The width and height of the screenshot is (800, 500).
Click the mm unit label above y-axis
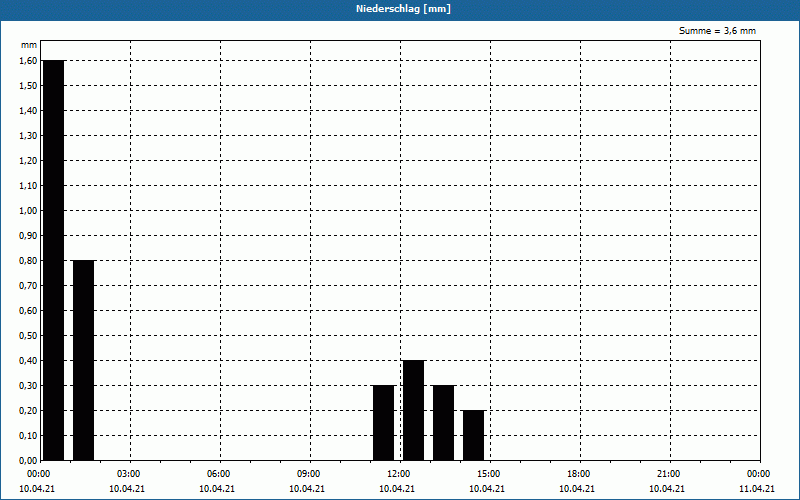click(29, 45)
